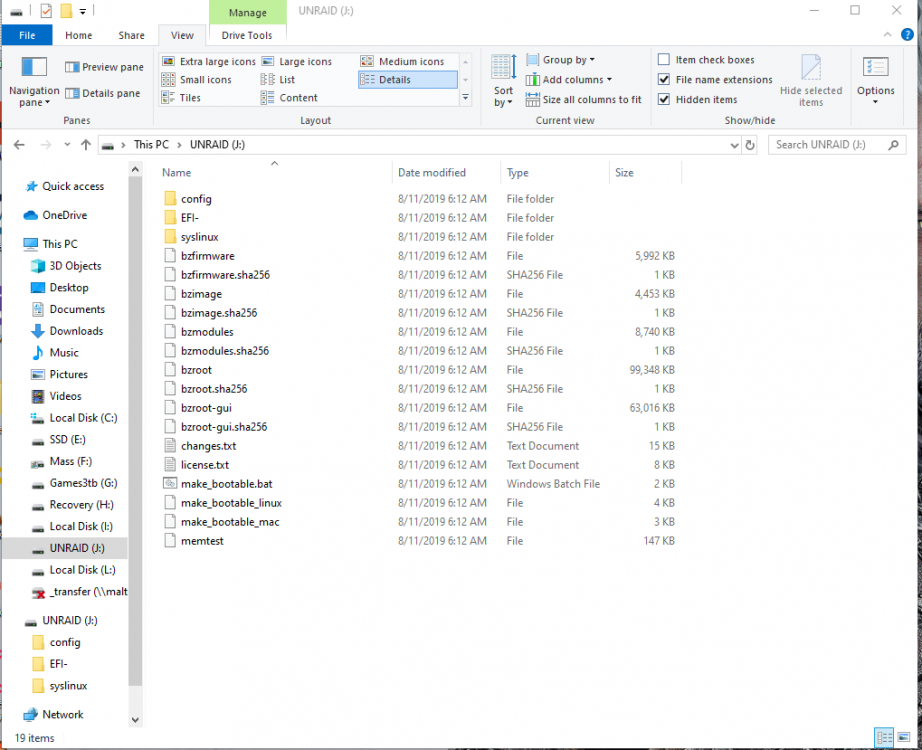Refresh the UNRAID (J:) folder view
This screenshot has width=922, height=750.
point(750,145)
